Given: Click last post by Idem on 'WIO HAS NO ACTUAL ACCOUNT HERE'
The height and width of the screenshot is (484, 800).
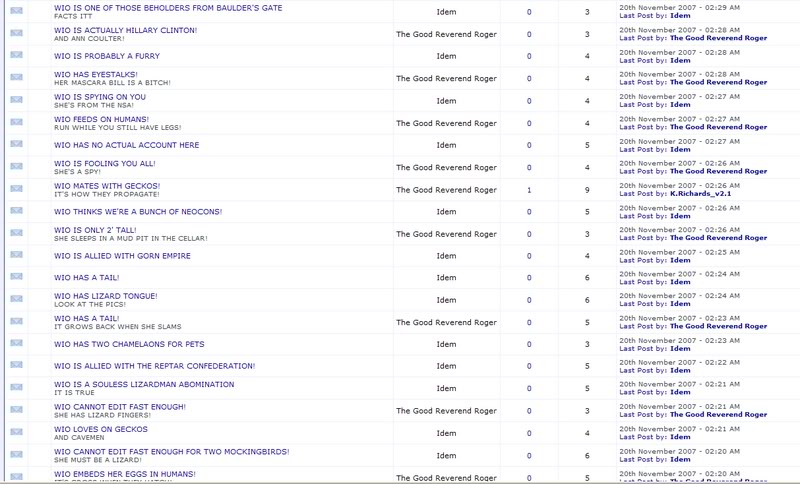Looking at the screenshot, I should click(x=680, y=149).
